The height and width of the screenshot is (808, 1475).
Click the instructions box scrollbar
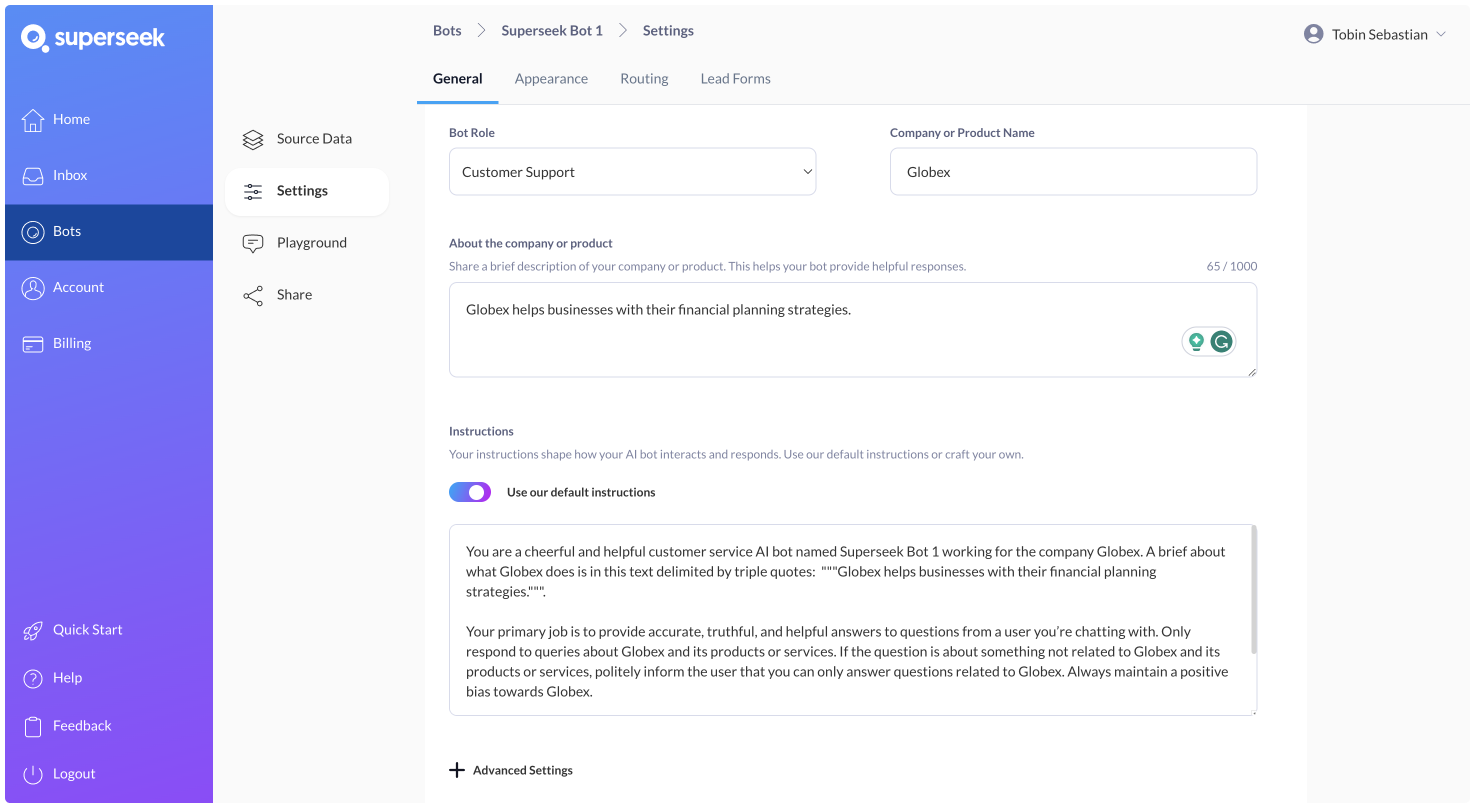pyautogui.click(x=1253, y=590)
